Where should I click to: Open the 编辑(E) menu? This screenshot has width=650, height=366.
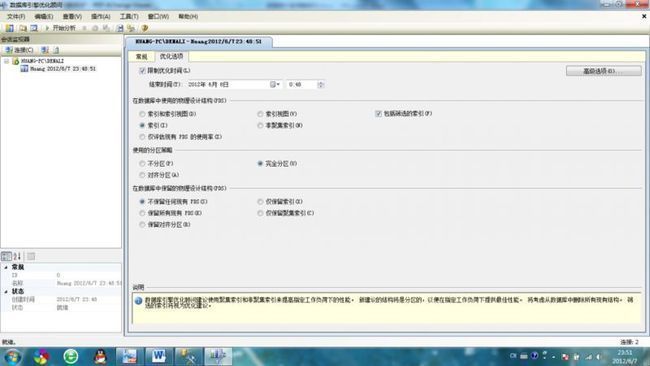click(x=44, y=17)
